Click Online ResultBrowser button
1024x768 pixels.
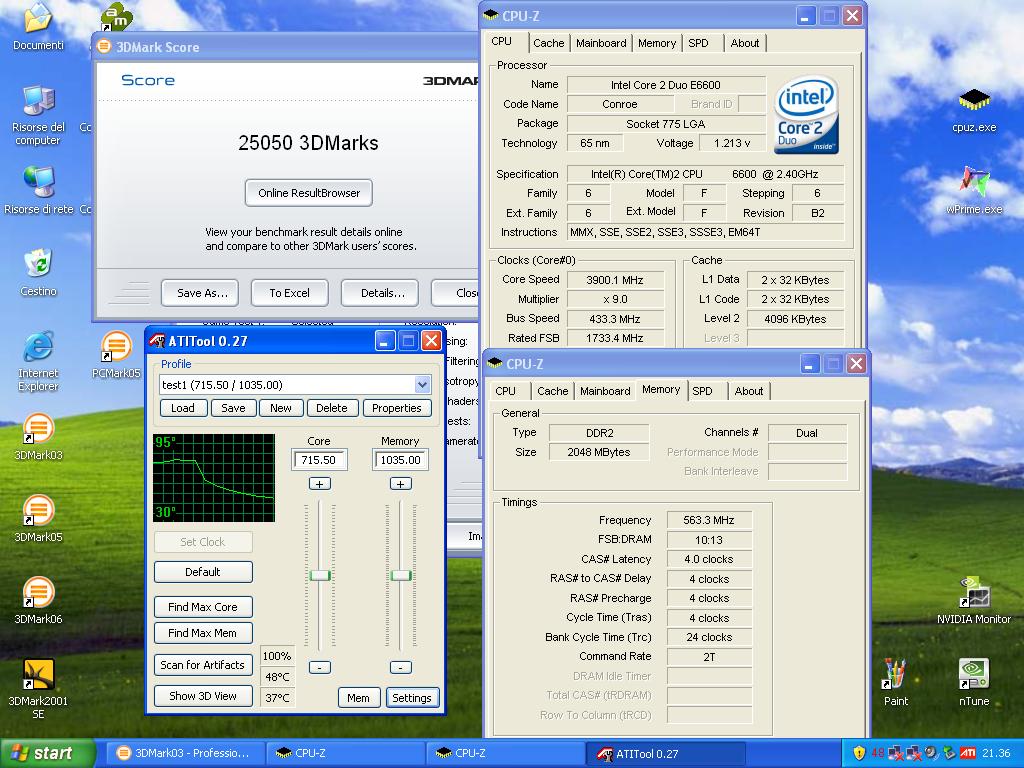pyautogui.click(x=309, y=193)
